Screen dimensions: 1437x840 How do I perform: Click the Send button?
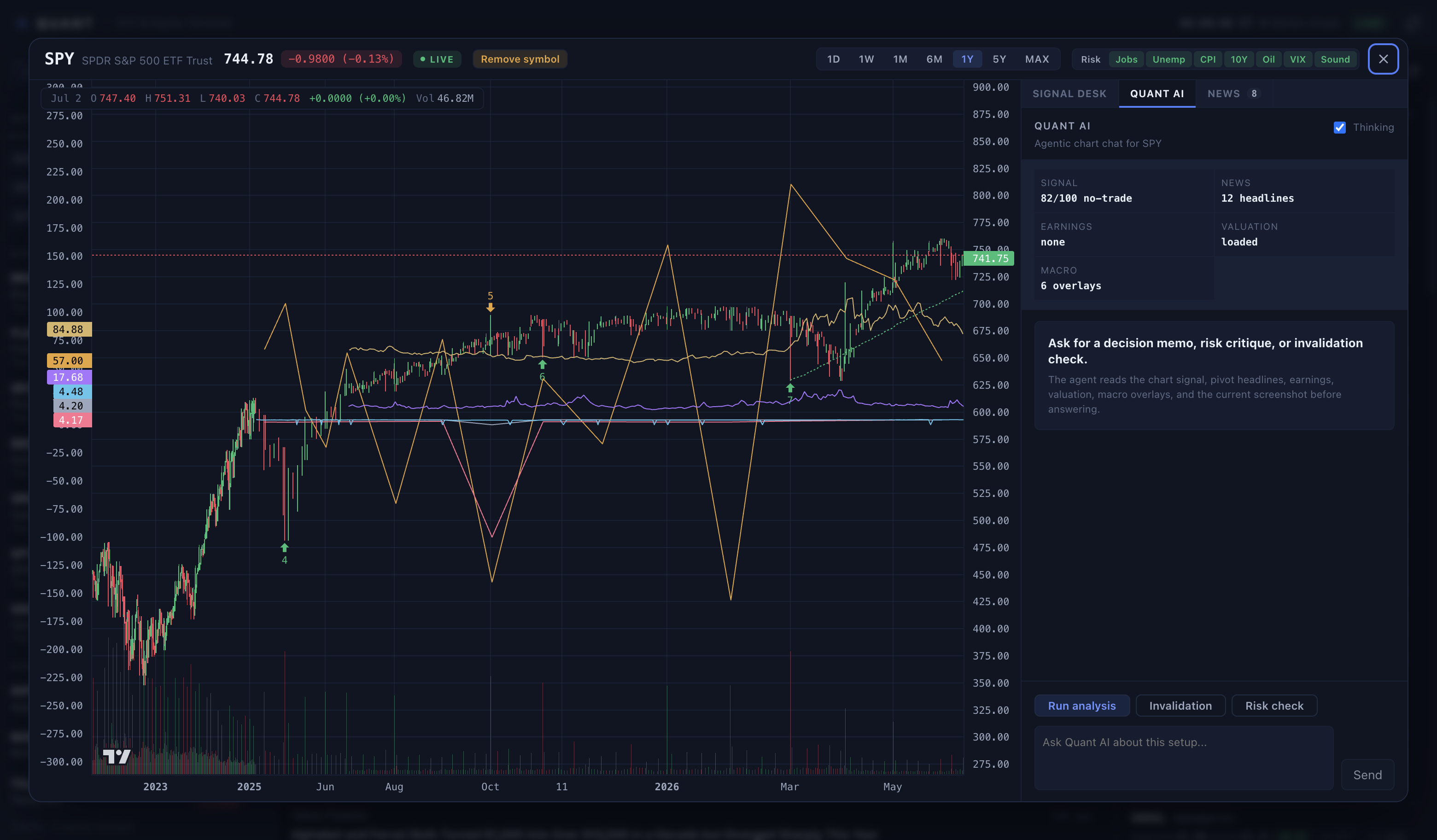(x=1367, y=775)
